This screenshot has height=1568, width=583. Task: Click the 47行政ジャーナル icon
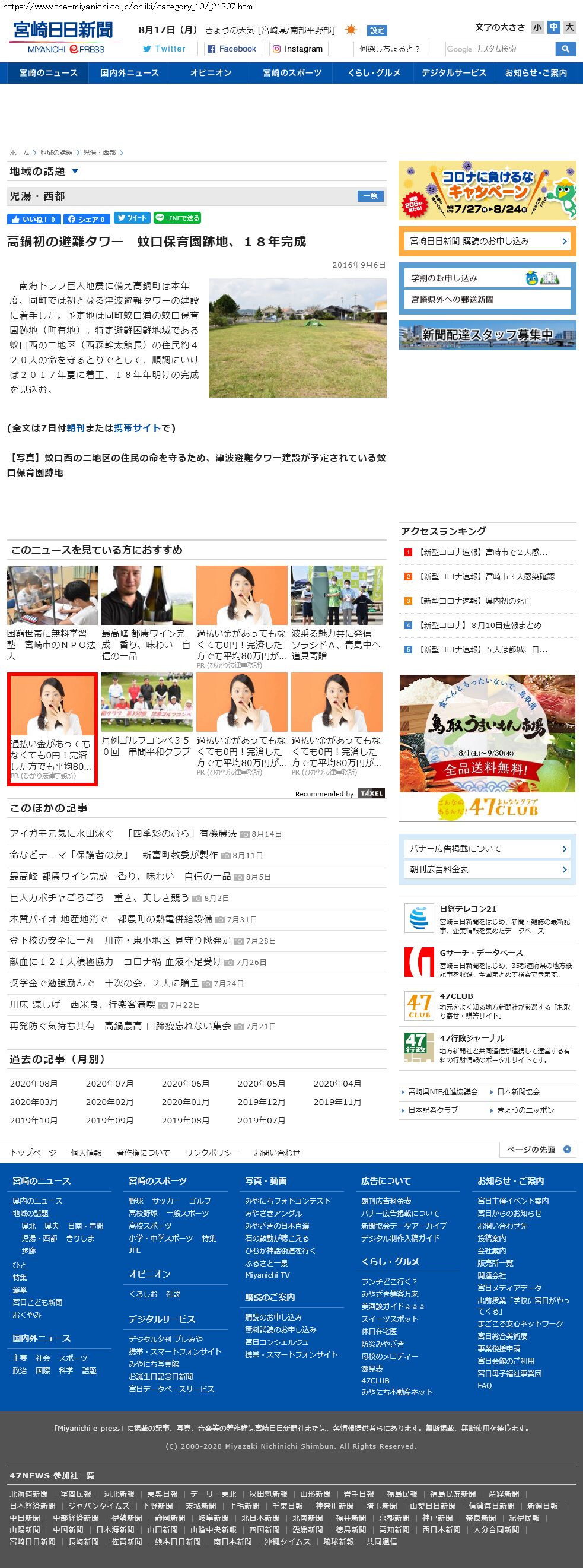419,1048
